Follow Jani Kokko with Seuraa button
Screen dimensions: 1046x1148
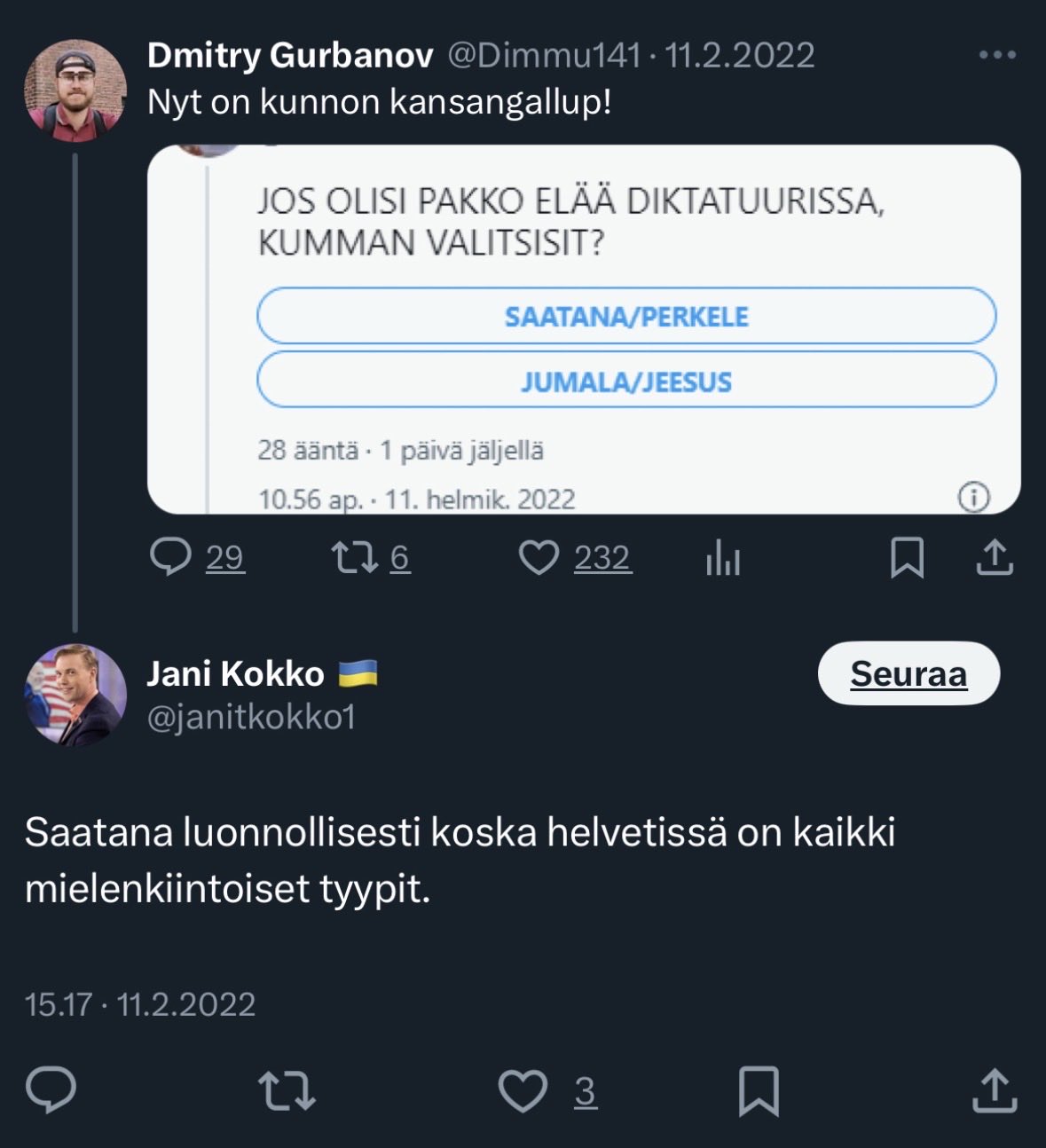click(908, 673)
